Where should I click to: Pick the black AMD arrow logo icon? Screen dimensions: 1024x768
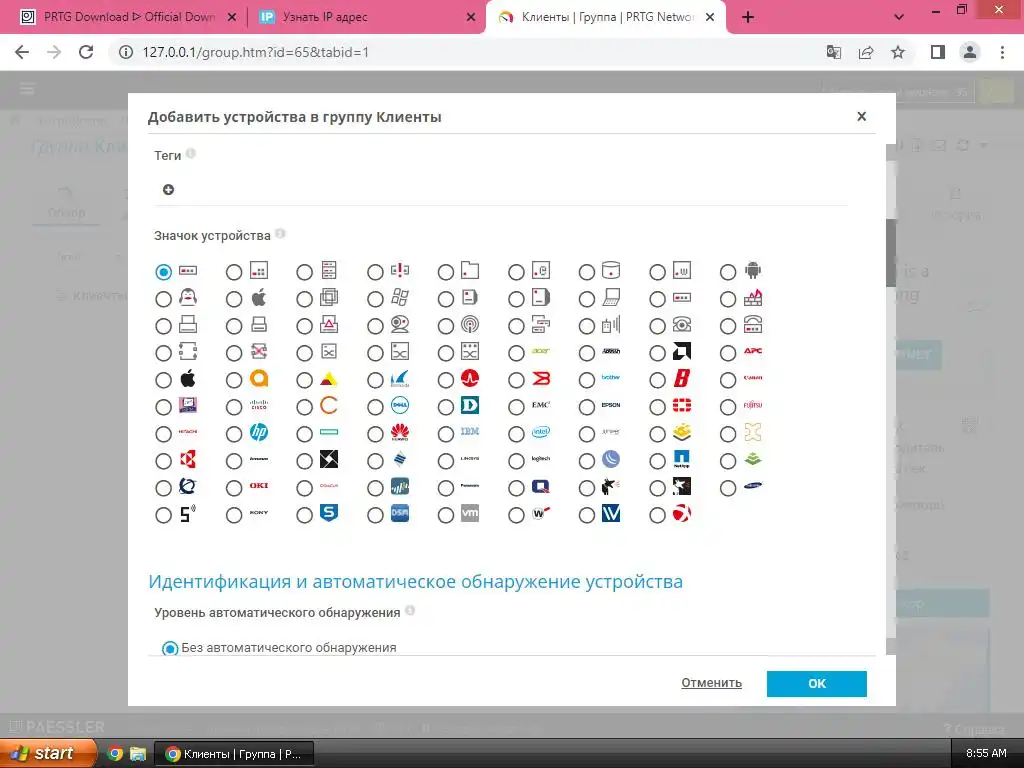pyautogui.click(x=682, y=351)
